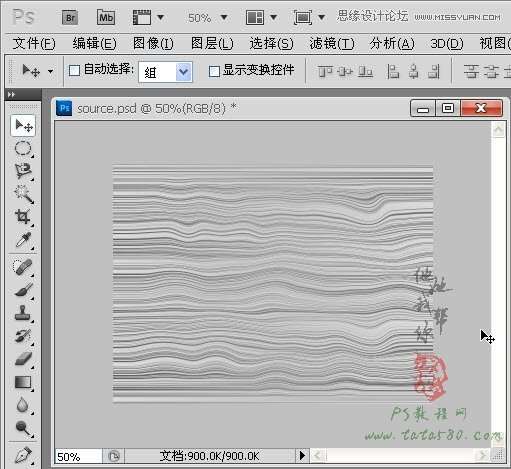Image resolution: width=511 pixels, height=469 pixels.
Task: Align vertical centers of layers
Action: [345, 71]
